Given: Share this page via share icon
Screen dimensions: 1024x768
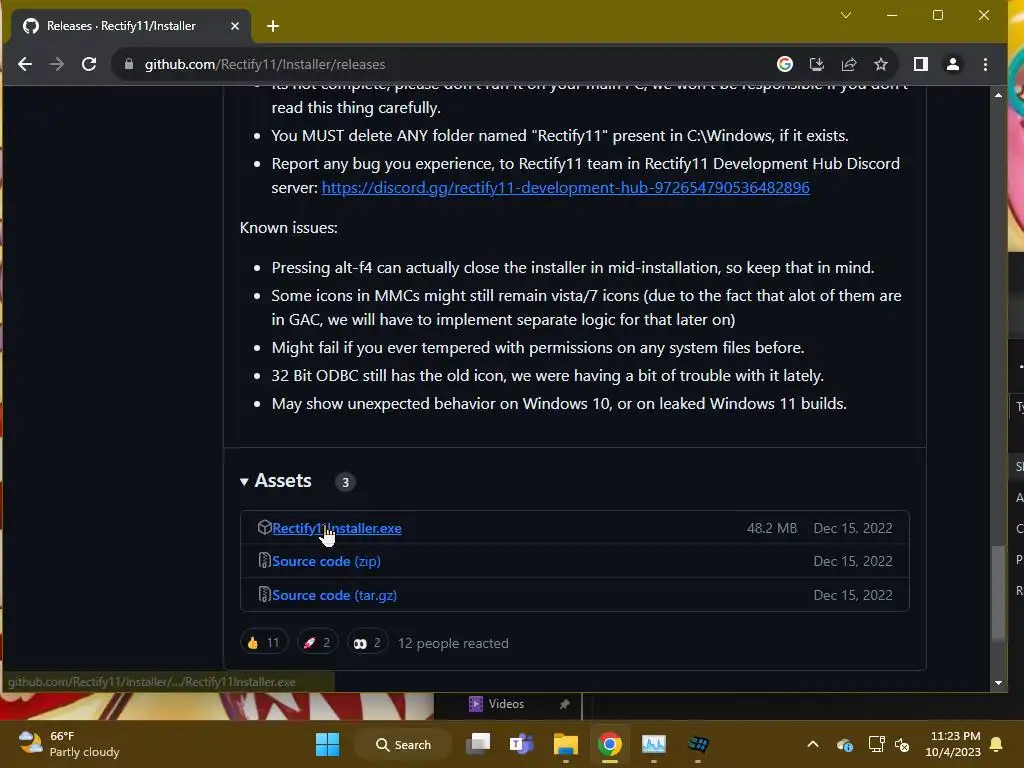Looking at the screenshot, I should [x=848, y=64].
